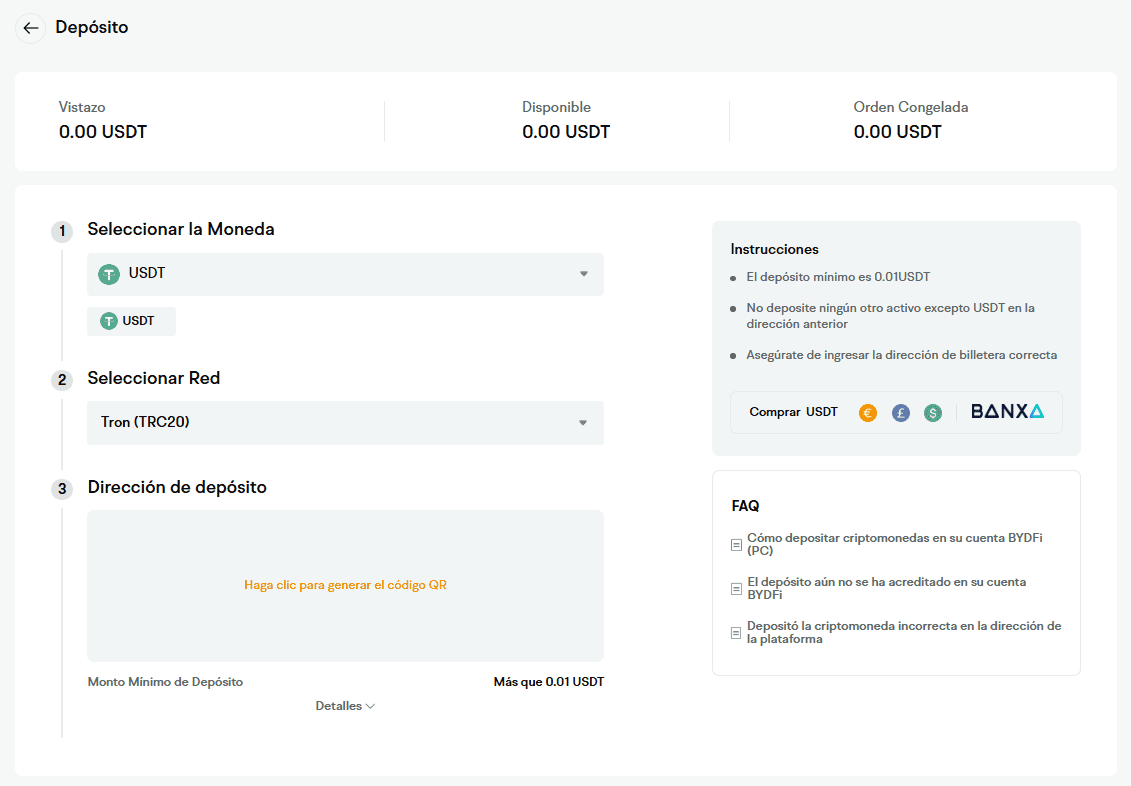Click the Disponible 0.00 USDT balance
The width and height of the screenshot is (1131, 786).
point(566,132)
